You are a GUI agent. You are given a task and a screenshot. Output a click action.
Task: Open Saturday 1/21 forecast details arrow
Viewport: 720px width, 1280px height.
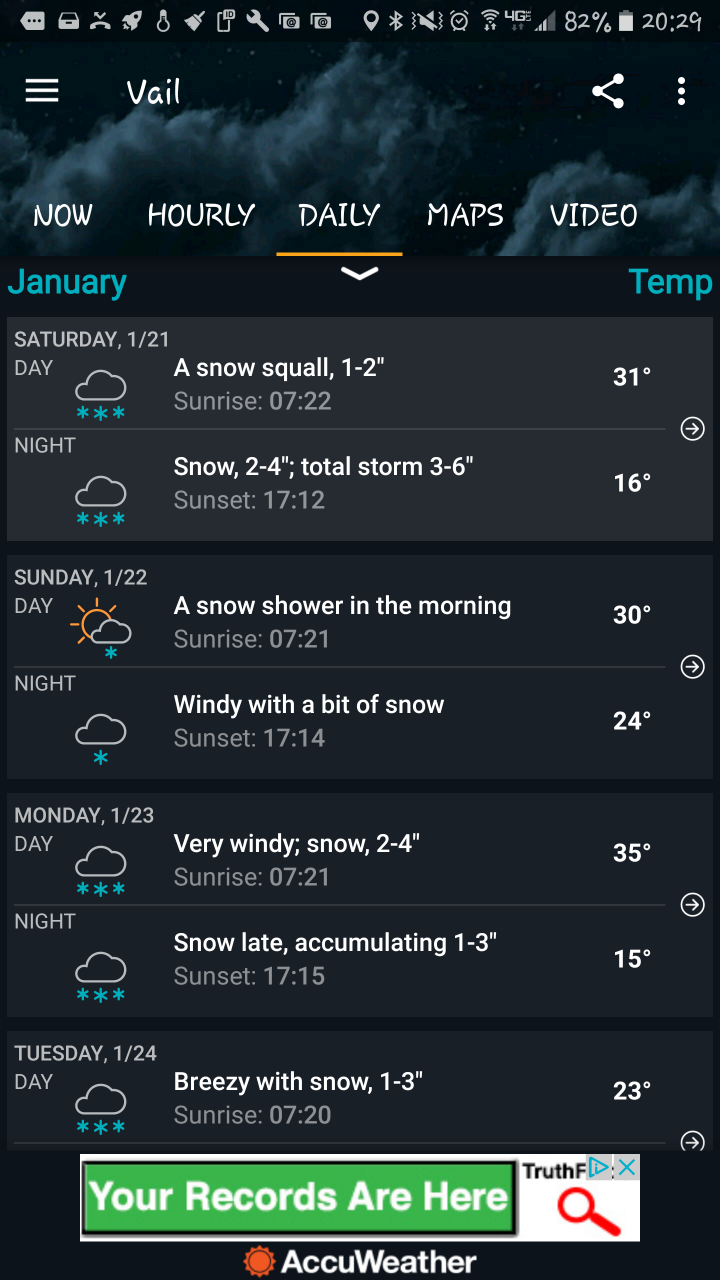[x=692, y=429]
